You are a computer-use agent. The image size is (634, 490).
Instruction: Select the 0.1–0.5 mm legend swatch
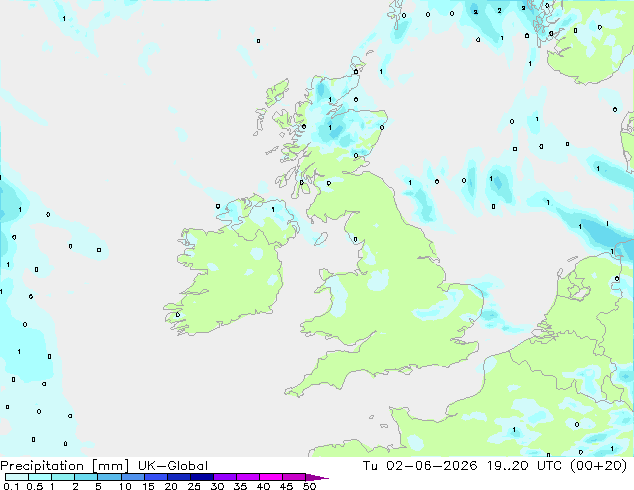pyautogui.click(x=17, y=477)
